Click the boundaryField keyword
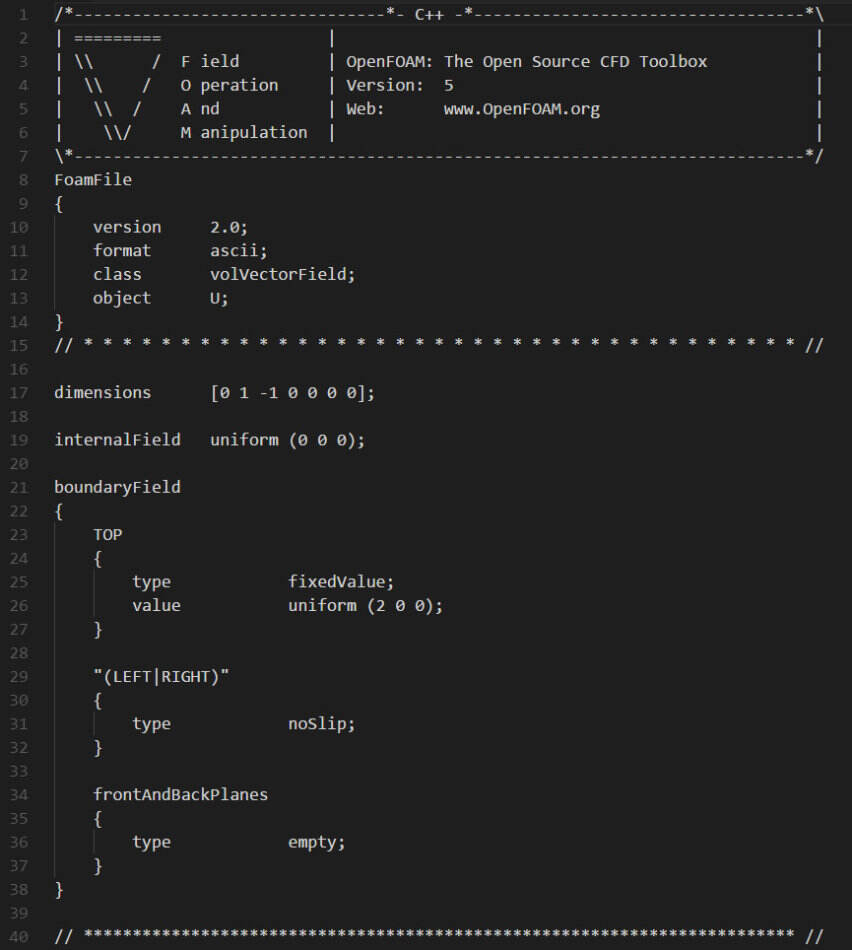The width and height of the screenshot is (852, 950). (117, 487)
